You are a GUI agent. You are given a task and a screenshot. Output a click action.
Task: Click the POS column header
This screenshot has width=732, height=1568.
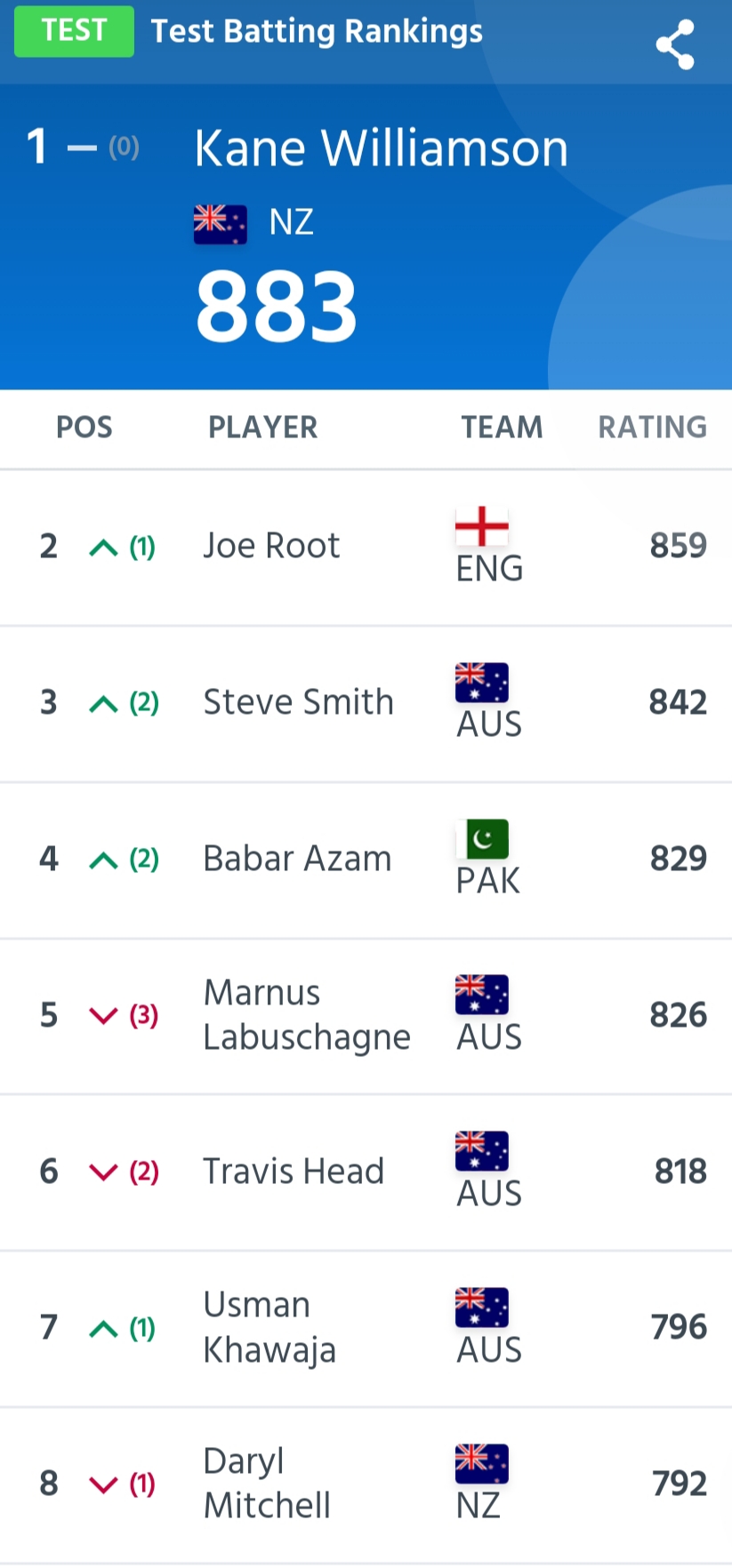point(84,428)
